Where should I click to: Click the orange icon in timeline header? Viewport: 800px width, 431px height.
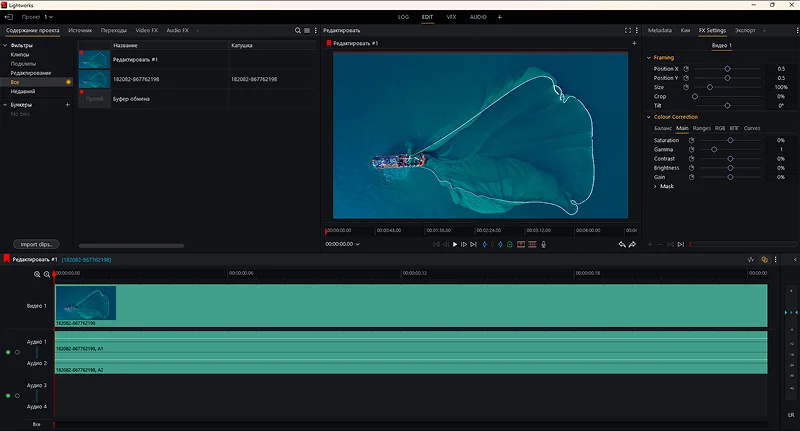(764, 260)
